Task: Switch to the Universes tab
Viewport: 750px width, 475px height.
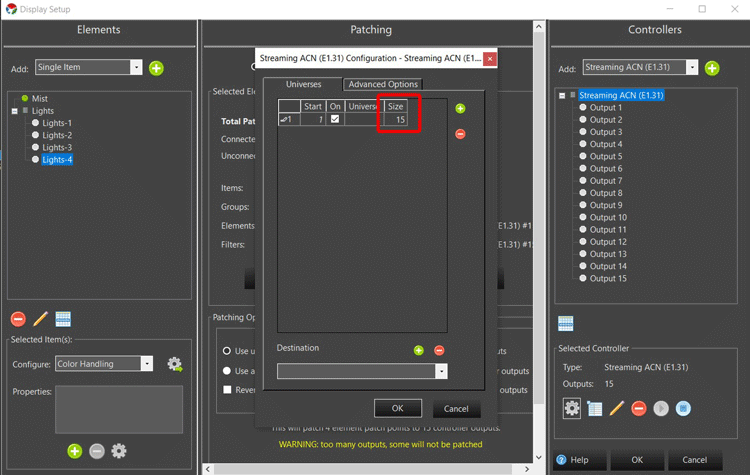Action: point(303,84)
